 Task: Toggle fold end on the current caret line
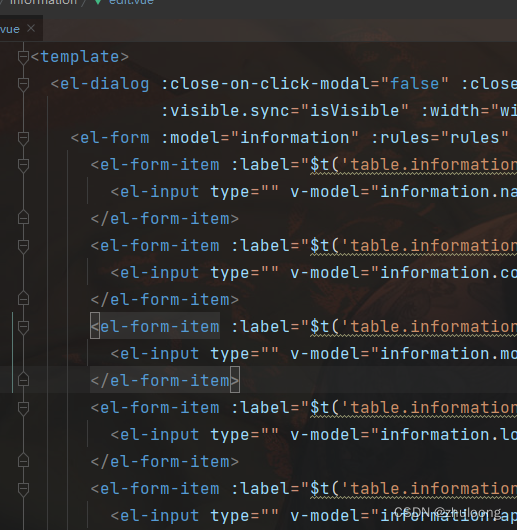pyautogui.click(x=23, y=380)
